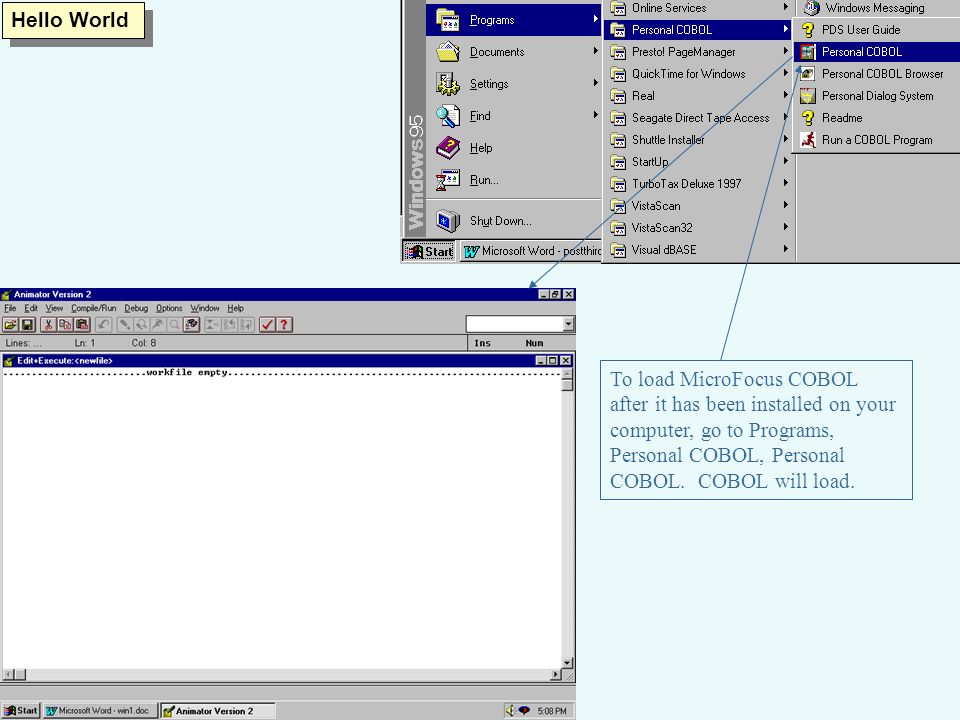Click the 'Col: 8' status text
Image resolution: width=960 pixels, height=720 pixels.
pos(144,343)
